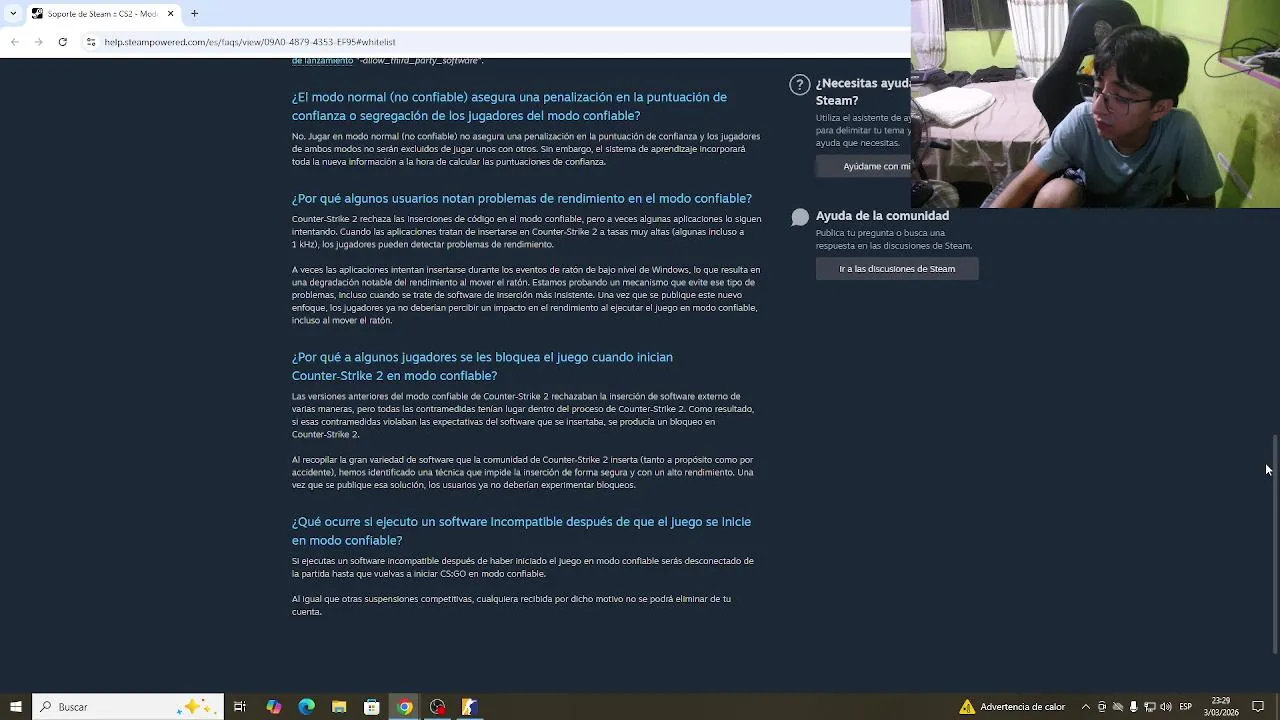Click the Buscar taskbar search box

(128, 707)
